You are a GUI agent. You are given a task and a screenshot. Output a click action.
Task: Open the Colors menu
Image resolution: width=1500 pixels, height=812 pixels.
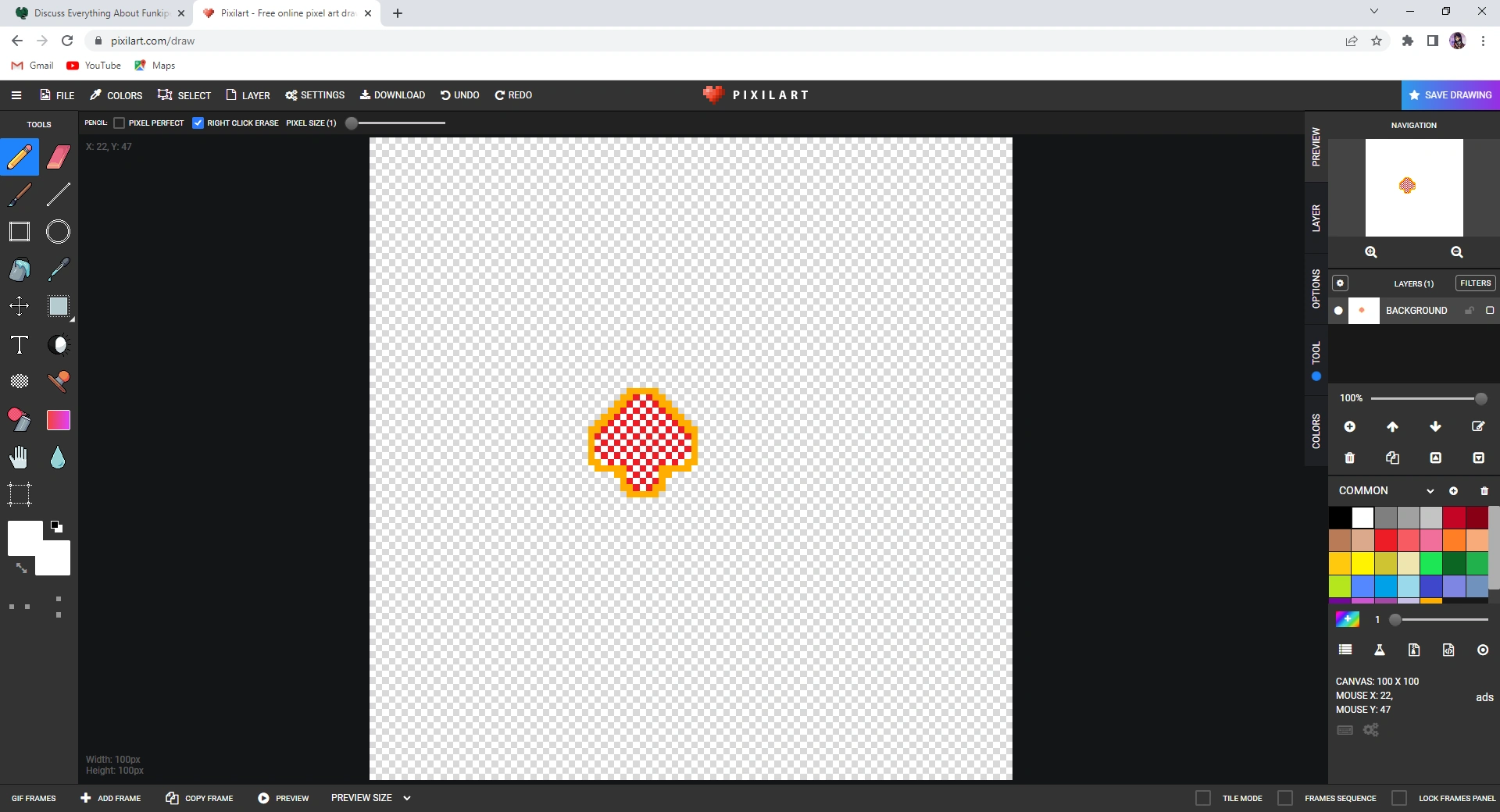coord(116,94)
